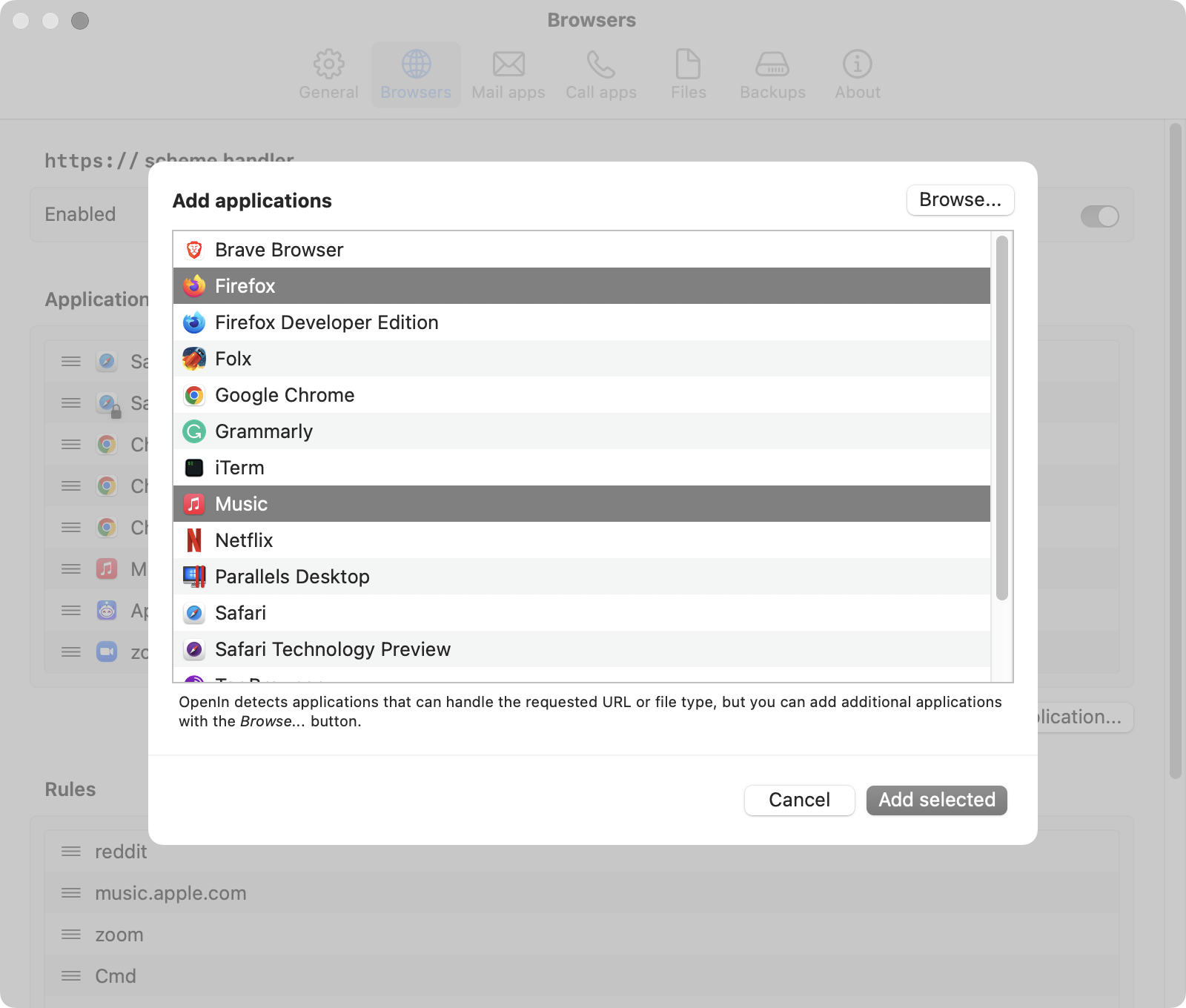Click drag handle of the zoom rule

click(x=71, y=935)
